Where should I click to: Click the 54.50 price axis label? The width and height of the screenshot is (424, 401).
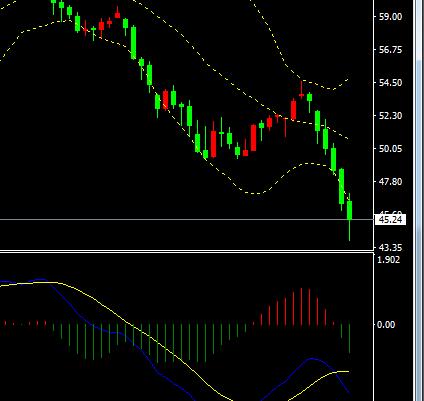pos(390,83)
